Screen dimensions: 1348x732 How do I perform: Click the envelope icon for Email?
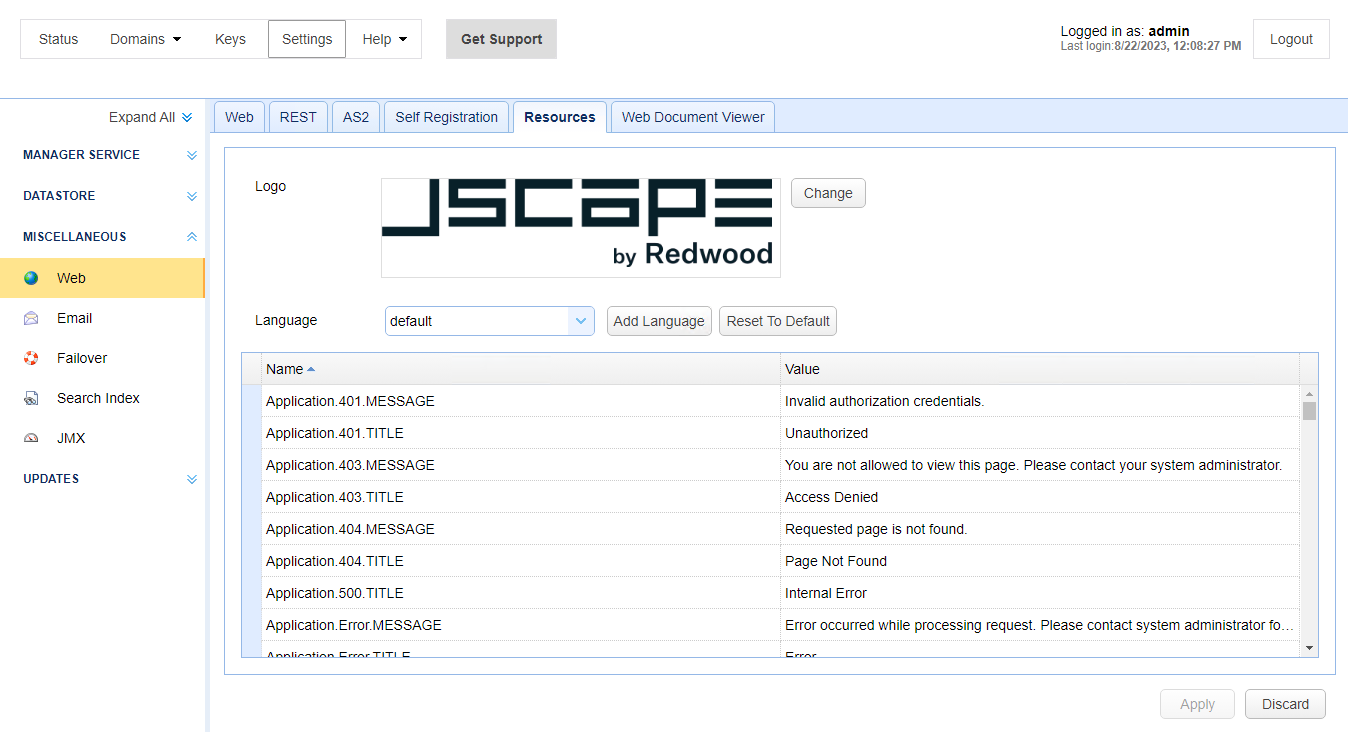click(x=31, y=318)
